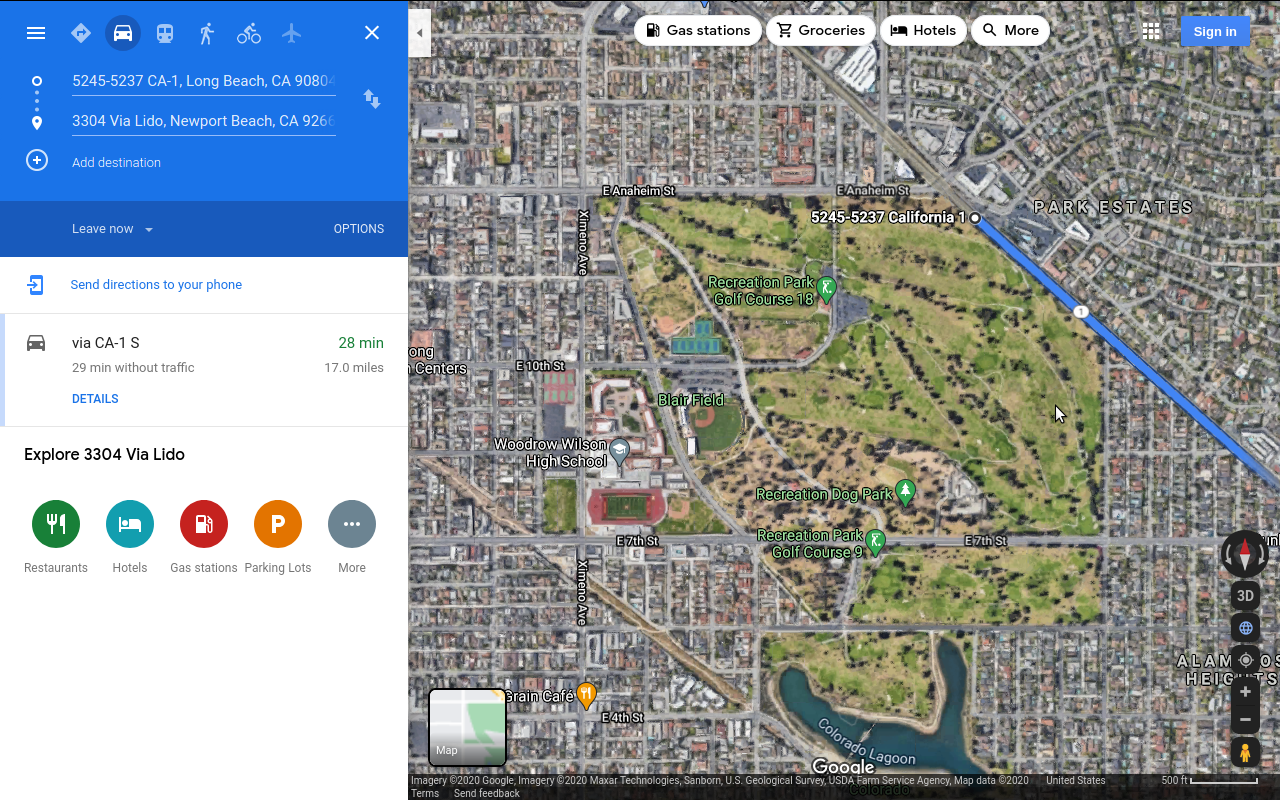The width and height of the screenshot is (1280, 800).
Task: Click 28 min travel time
Action: coord(361,343)
